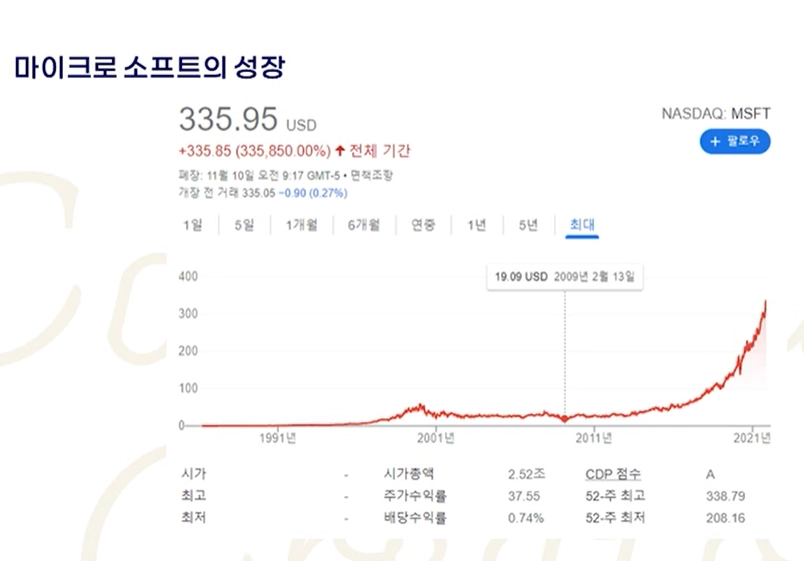Click the 1991년 x-axis label
Image resolution: width=804 pixels, height=561 pixels.
277,438
